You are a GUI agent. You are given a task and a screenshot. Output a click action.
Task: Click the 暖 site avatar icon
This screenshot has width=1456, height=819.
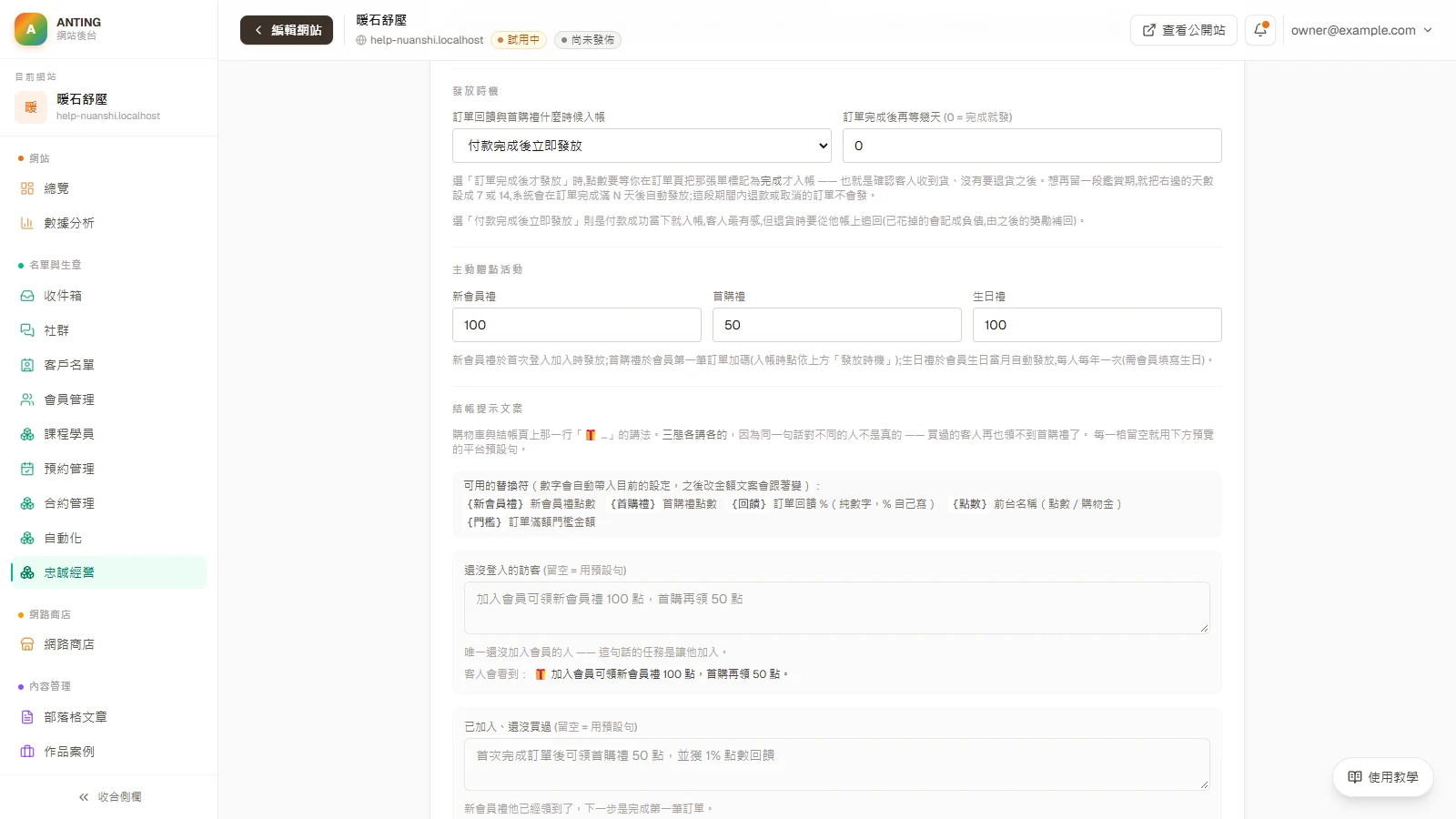31,107
